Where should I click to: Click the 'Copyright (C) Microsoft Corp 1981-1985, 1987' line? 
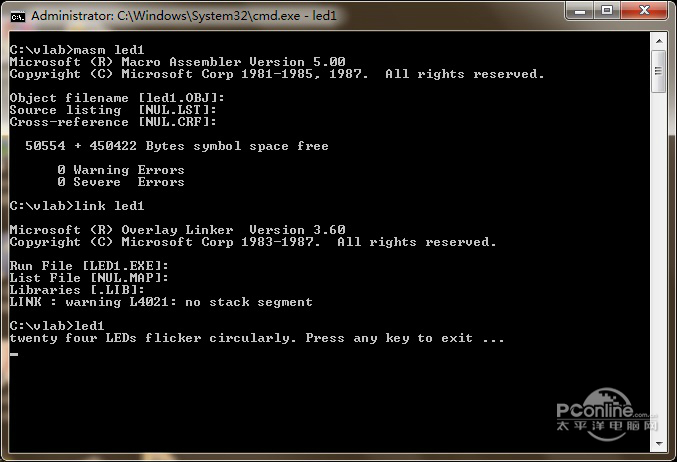(x=276, y=74)
